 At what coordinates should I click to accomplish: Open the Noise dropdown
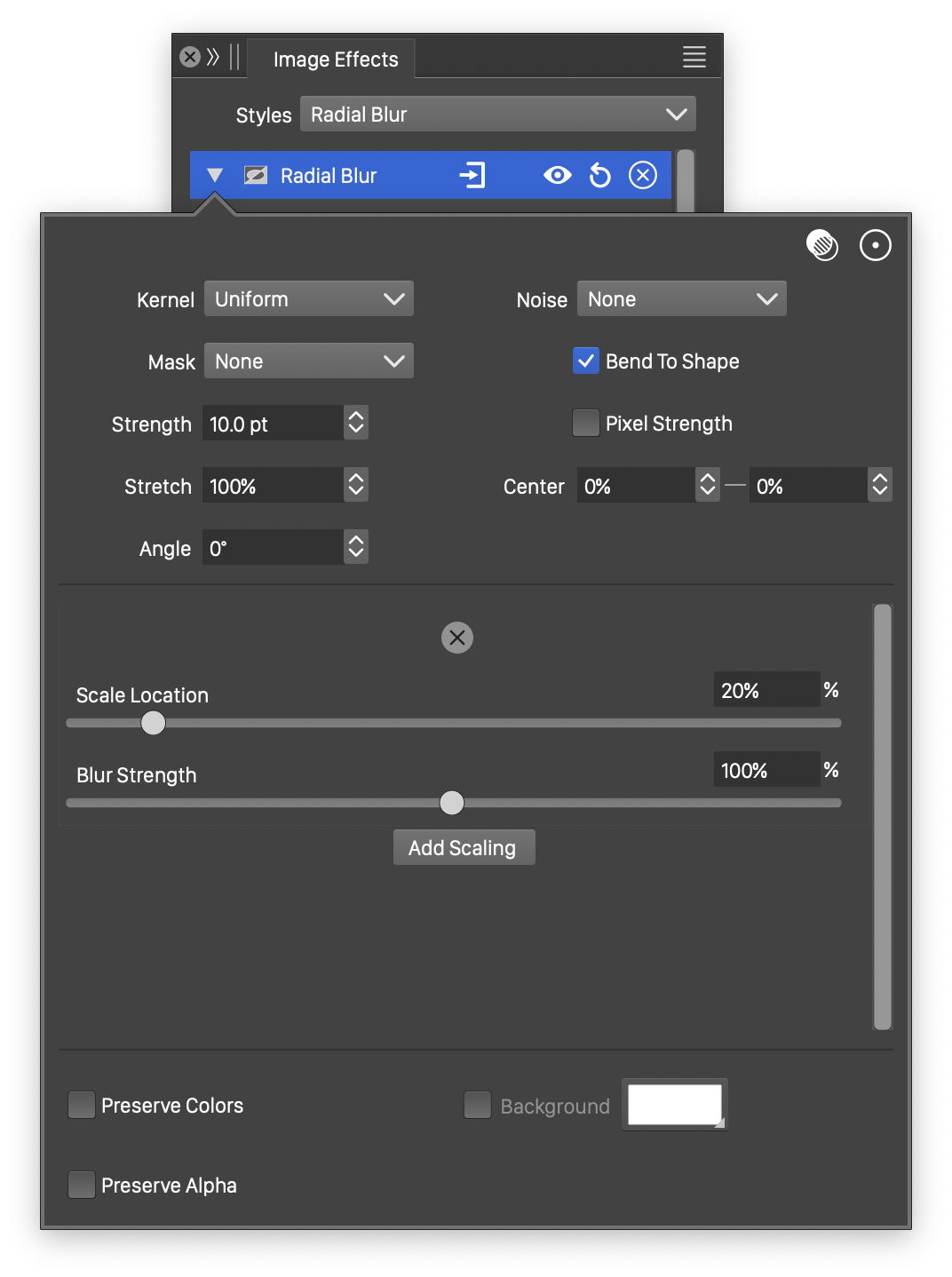[681, 299]
